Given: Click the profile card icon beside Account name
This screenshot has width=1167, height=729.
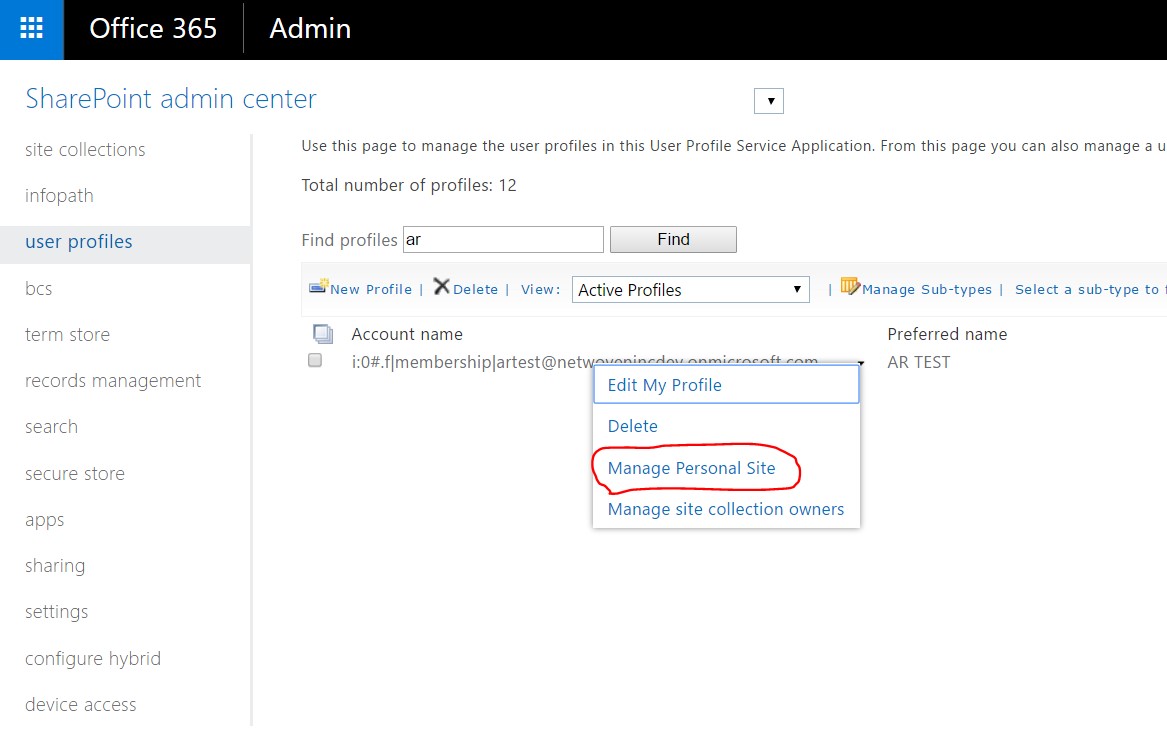Looking at the screenshot, I should 321,332.
